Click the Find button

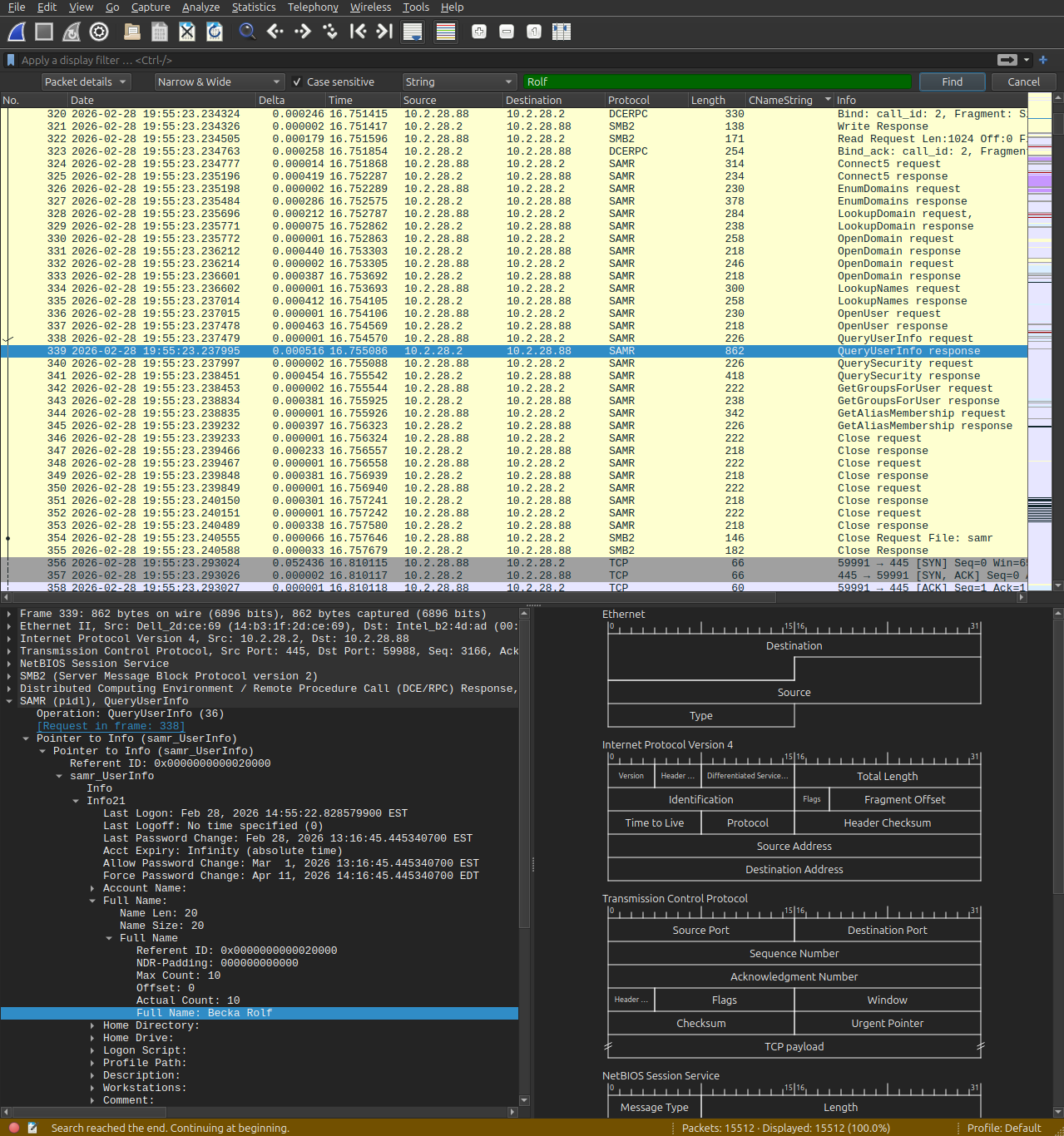(x=952, y=82)
